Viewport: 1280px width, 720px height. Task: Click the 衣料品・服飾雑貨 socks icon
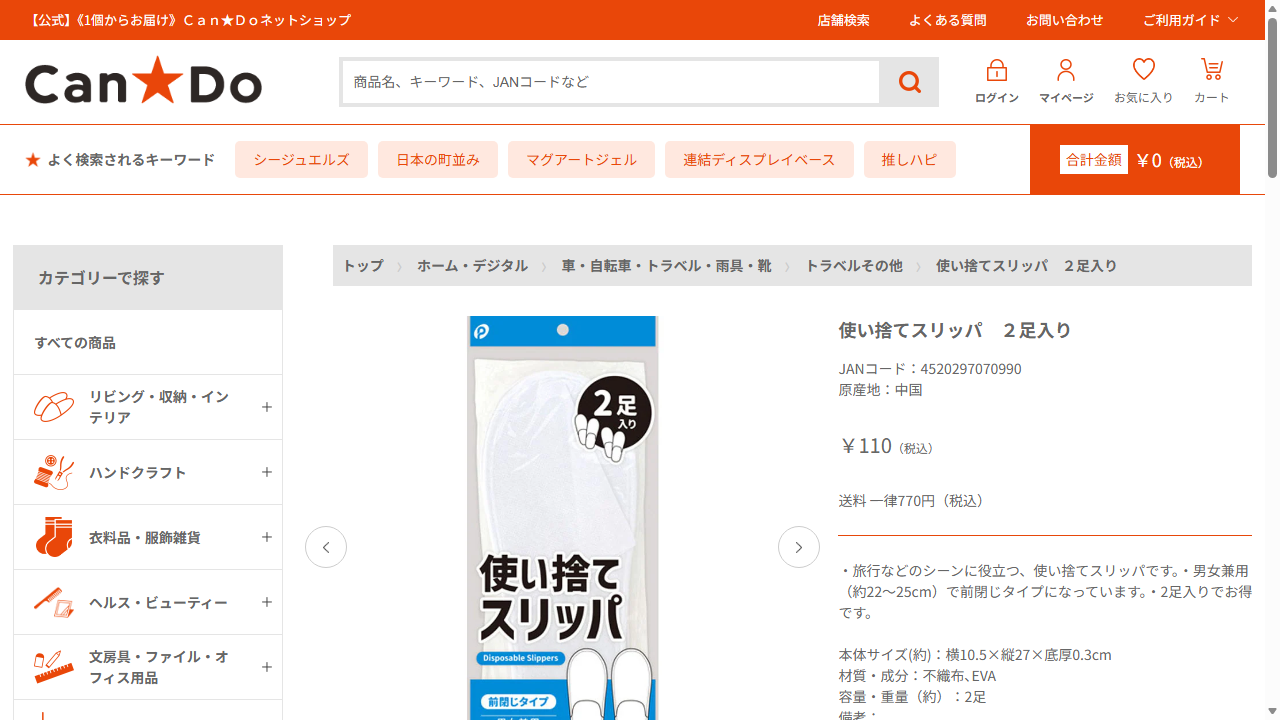pos(54,537)
